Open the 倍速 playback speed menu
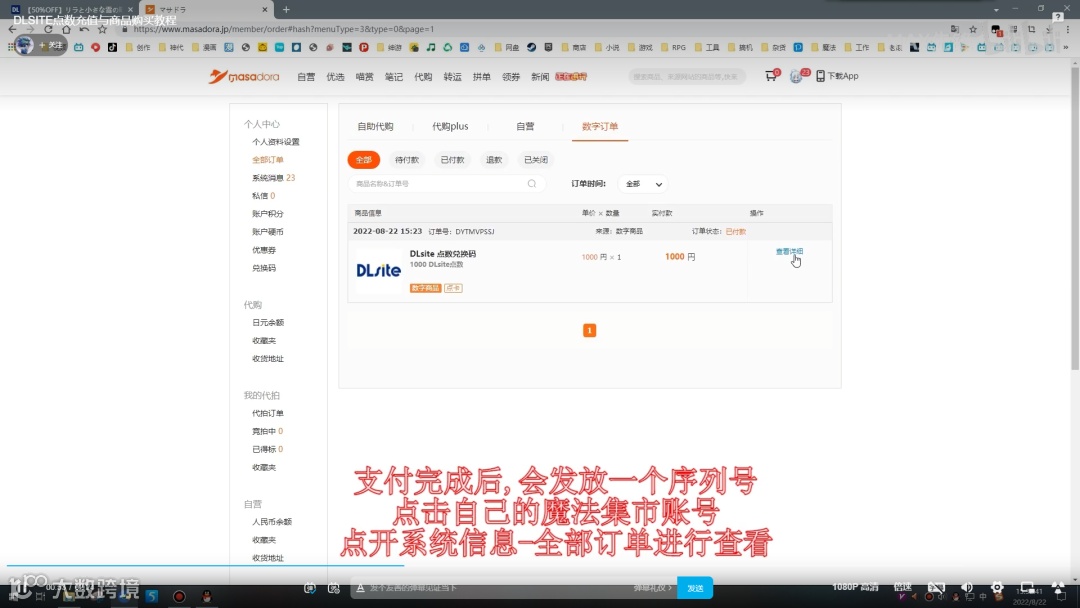The height and width of the screenshot is (608, 1080). [x=902, y=587]
